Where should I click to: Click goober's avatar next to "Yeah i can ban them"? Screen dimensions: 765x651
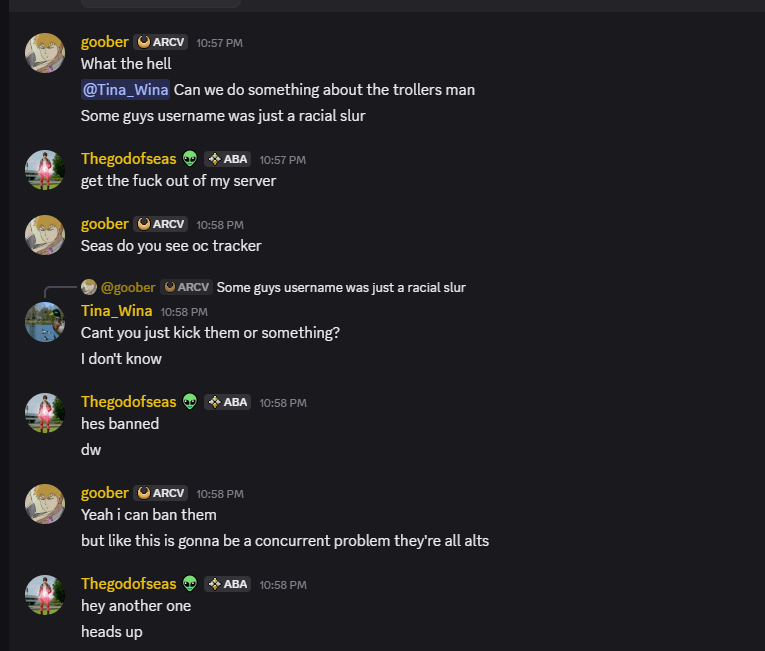45,504
